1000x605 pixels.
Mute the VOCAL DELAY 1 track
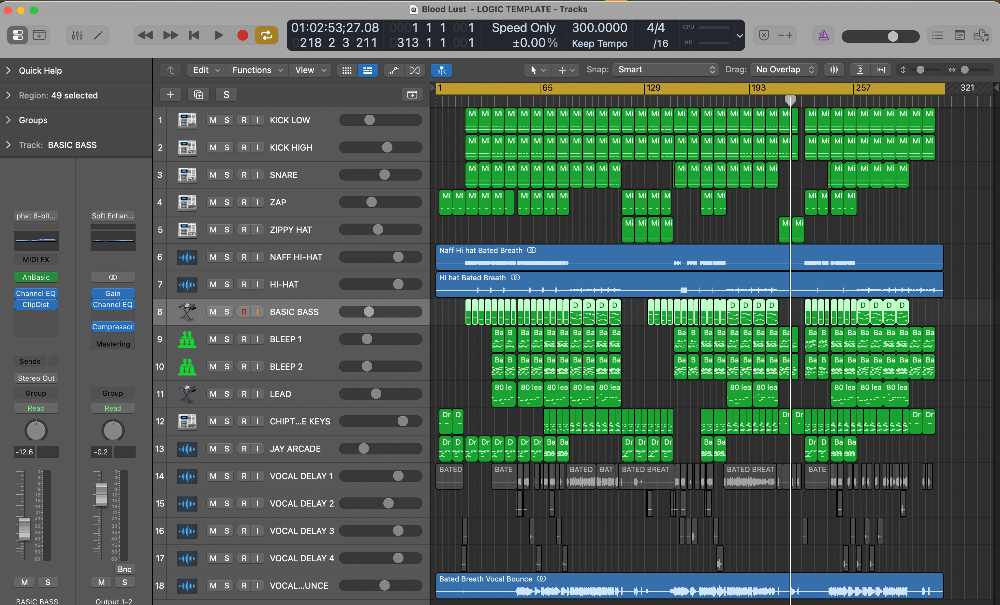(x=213, y=476)
